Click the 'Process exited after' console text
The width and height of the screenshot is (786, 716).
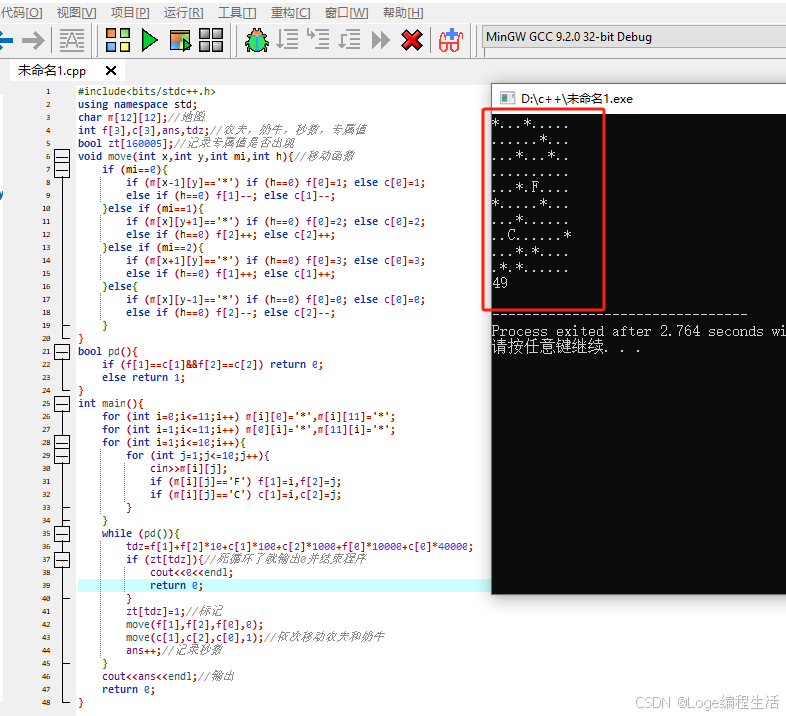[571, 331]
